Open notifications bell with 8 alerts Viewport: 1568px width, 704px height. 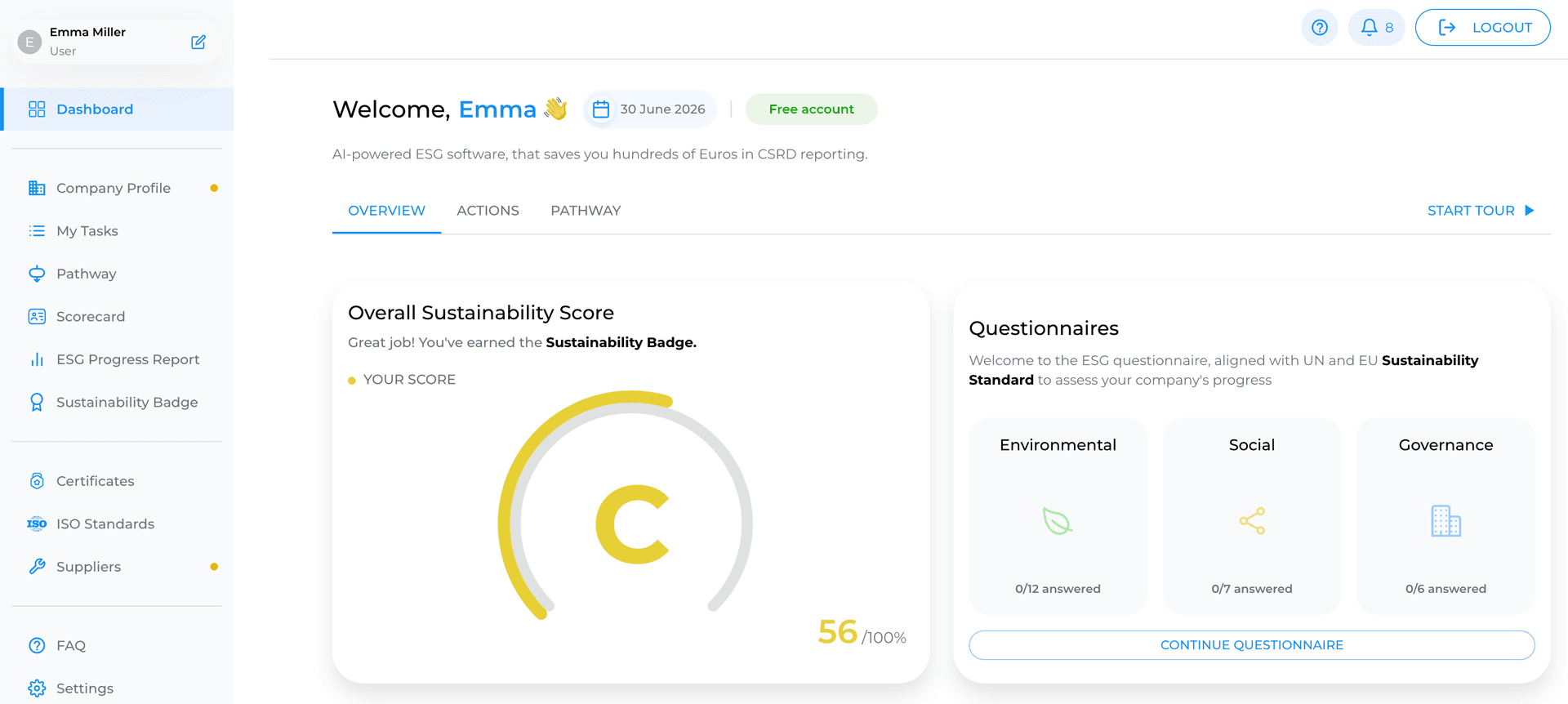[1376, 28]
